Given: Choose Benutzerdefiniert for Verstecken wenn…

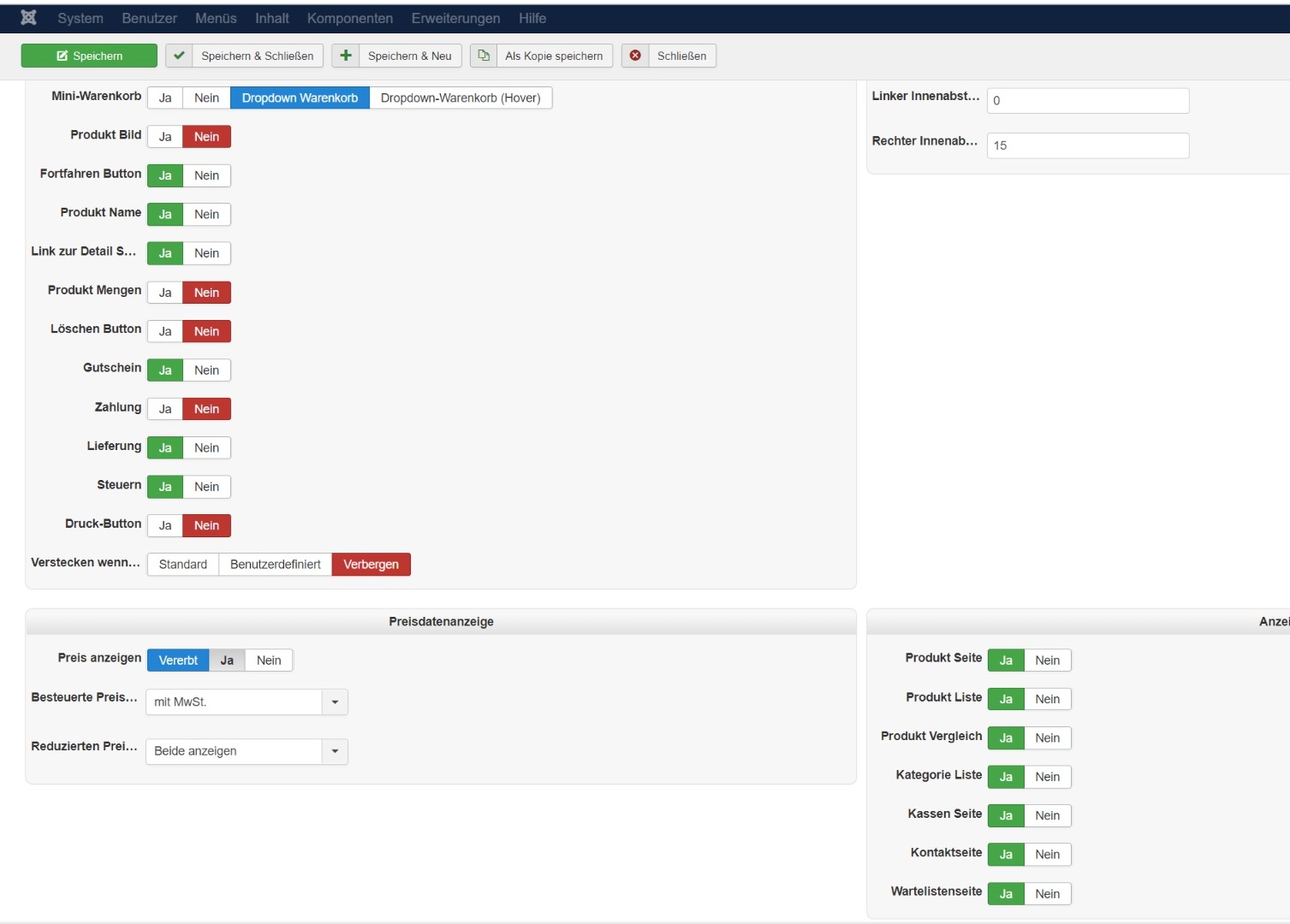Looking at the screenshot, I should pos(276,565).
